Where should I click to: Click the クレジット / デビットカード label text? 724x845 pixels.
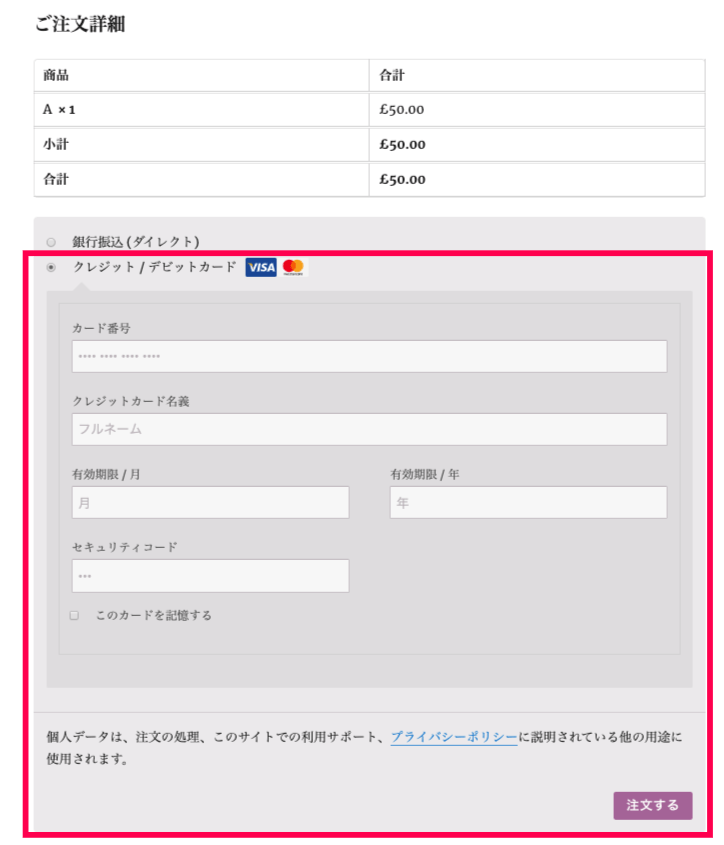tap(155, 267)
